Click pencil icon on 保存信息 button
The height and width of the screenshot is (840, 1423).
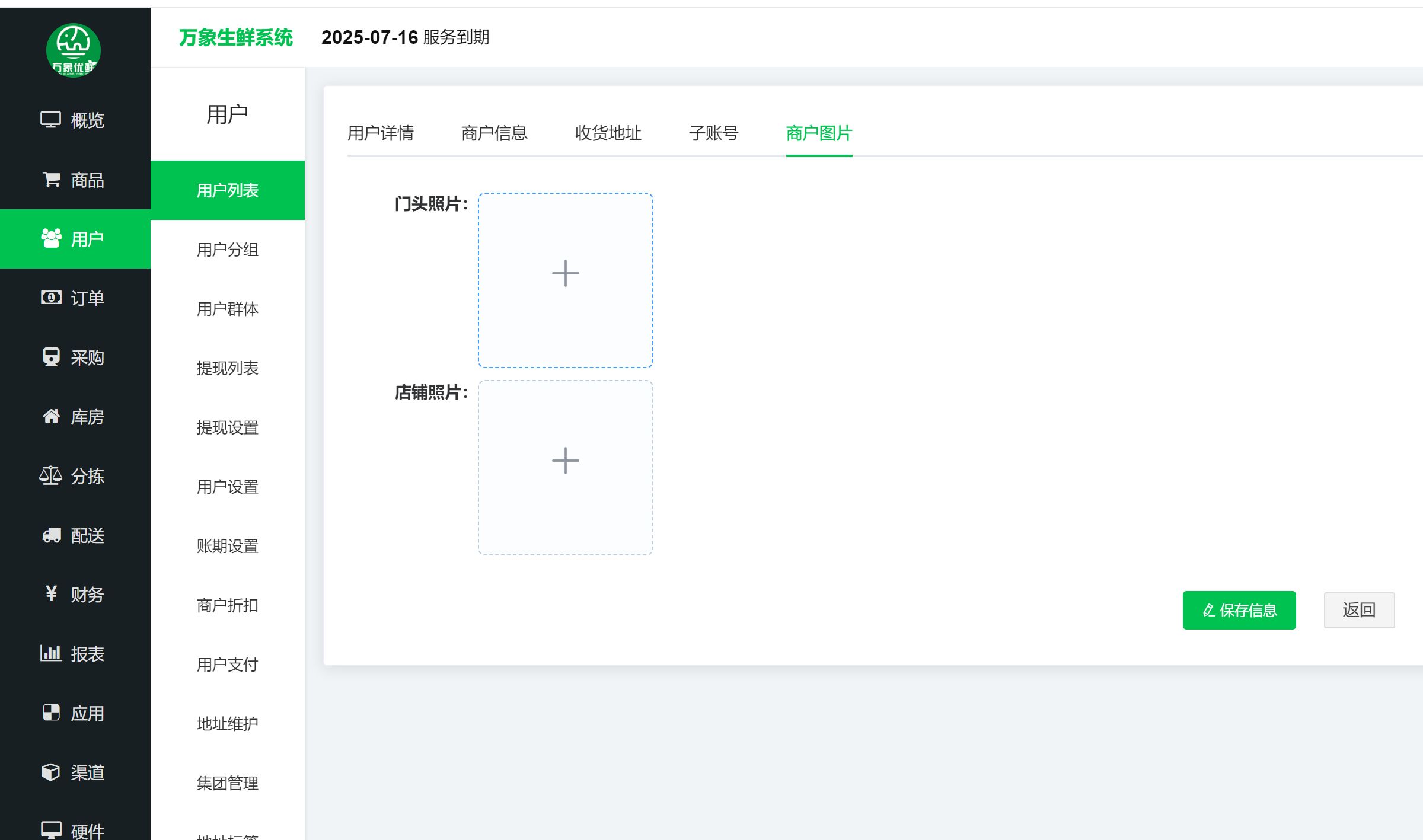(x=1209, y=610)
